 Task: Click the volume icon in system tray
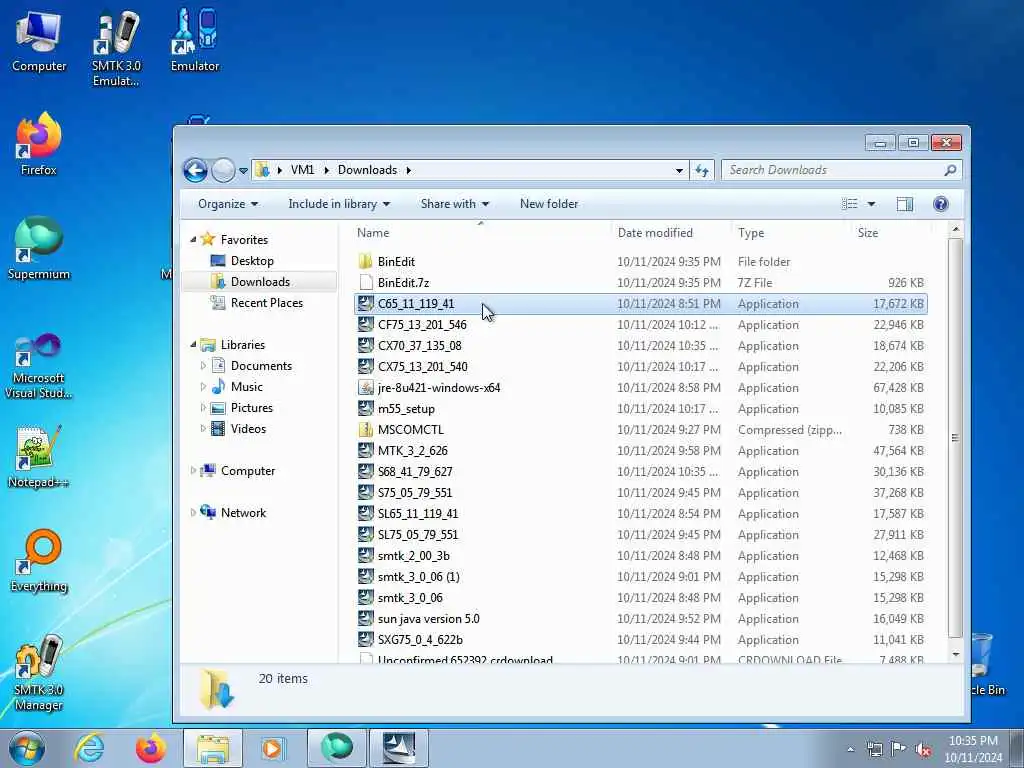pos(923,749)
